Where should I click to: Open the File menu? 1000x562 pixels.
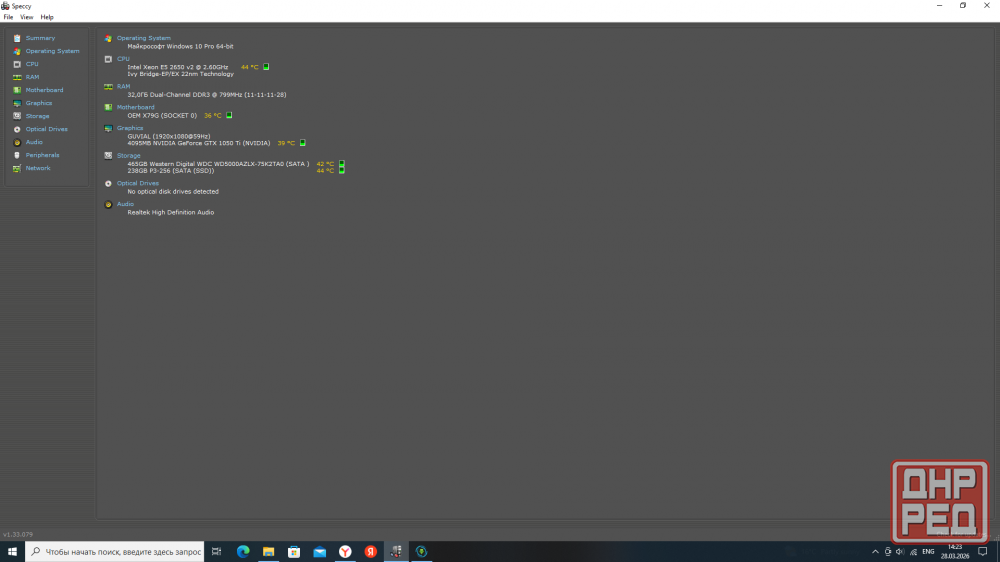point(8,17)
